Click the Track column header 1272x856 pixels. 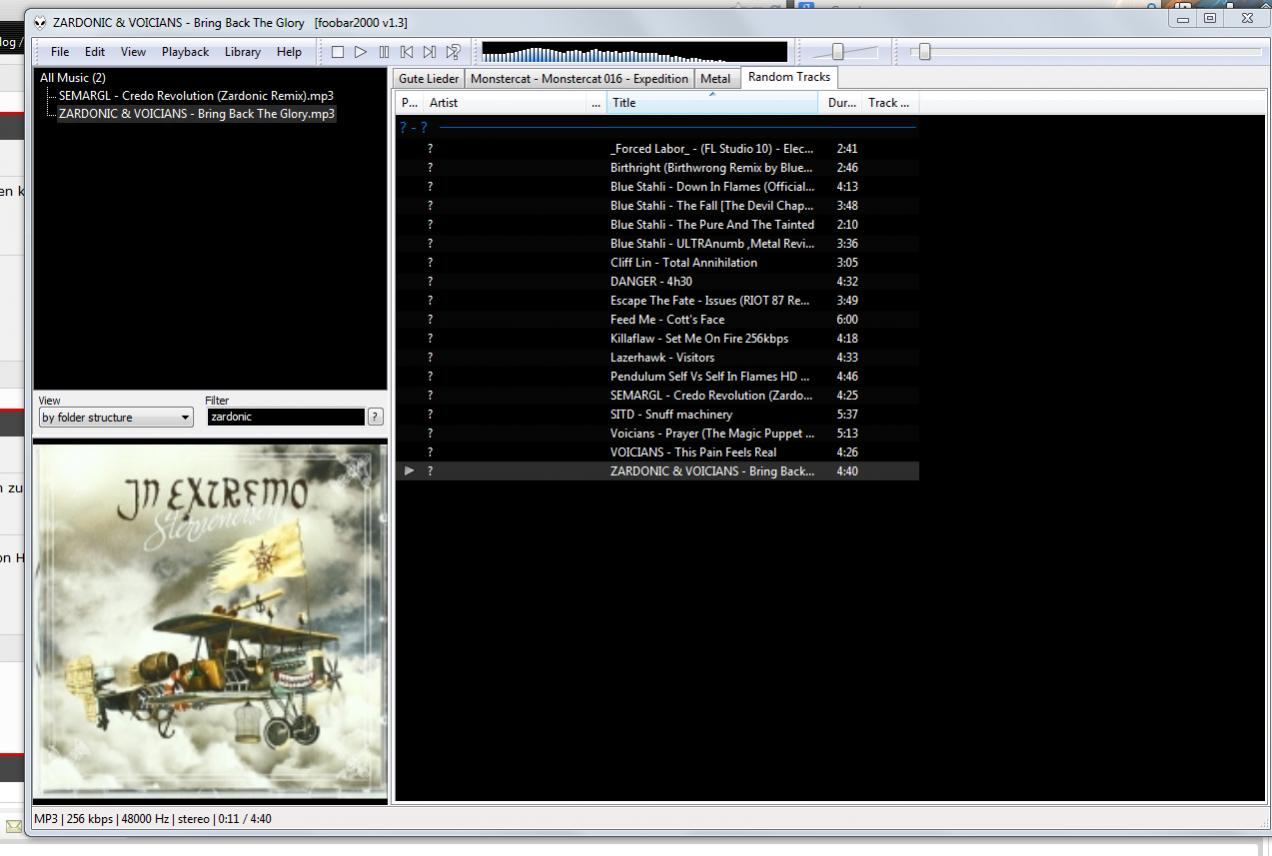(889, 102)
